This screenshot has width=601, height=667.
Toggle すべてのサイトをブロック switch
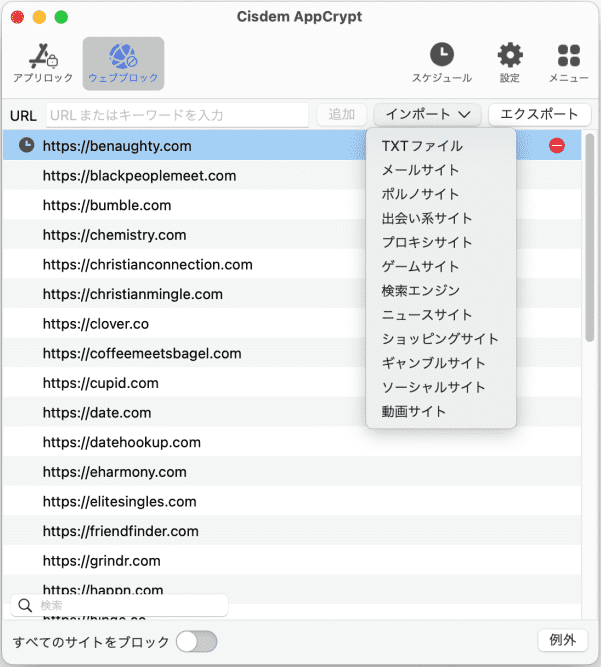[197, 641]
